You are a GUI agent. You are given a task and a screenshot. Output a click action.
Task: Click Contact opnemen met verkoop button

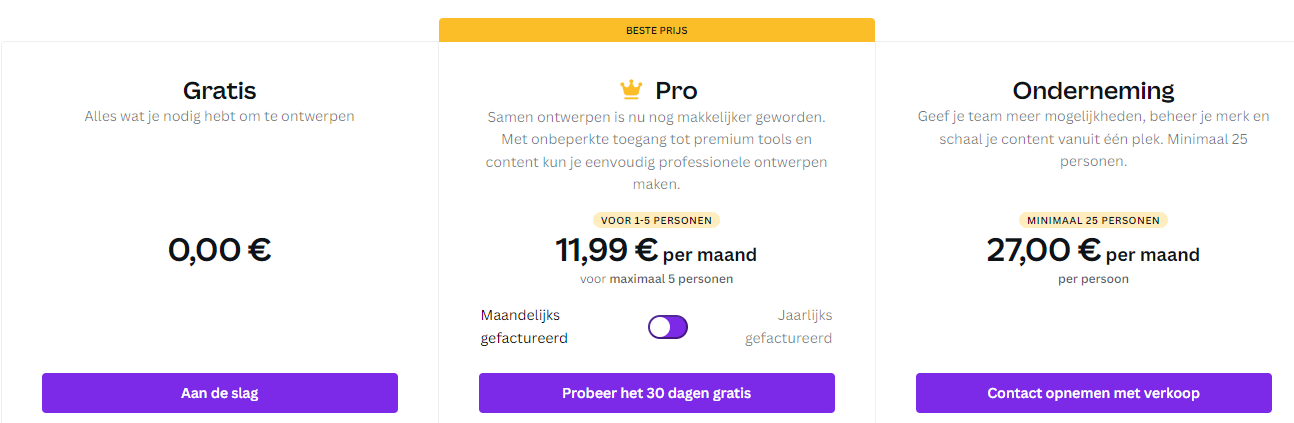[1094, 393]
